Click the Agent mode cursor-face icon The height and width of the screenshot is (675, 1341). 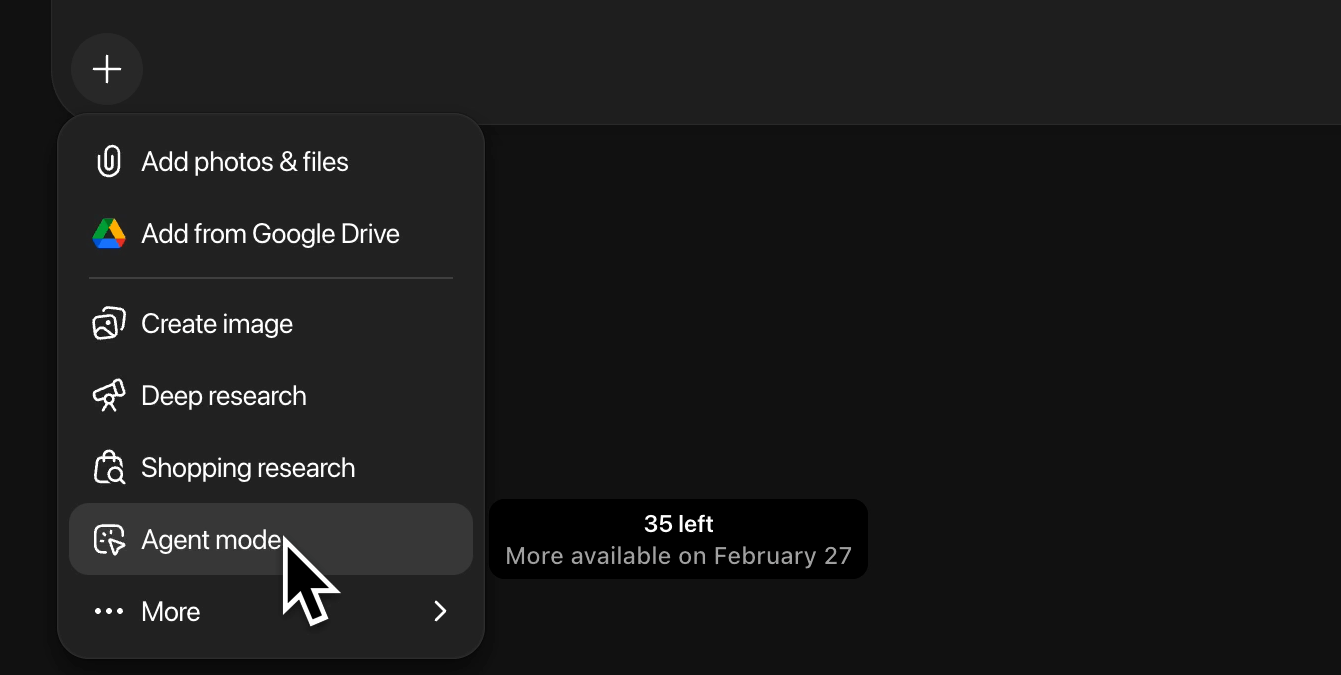[x=108, y=539]
